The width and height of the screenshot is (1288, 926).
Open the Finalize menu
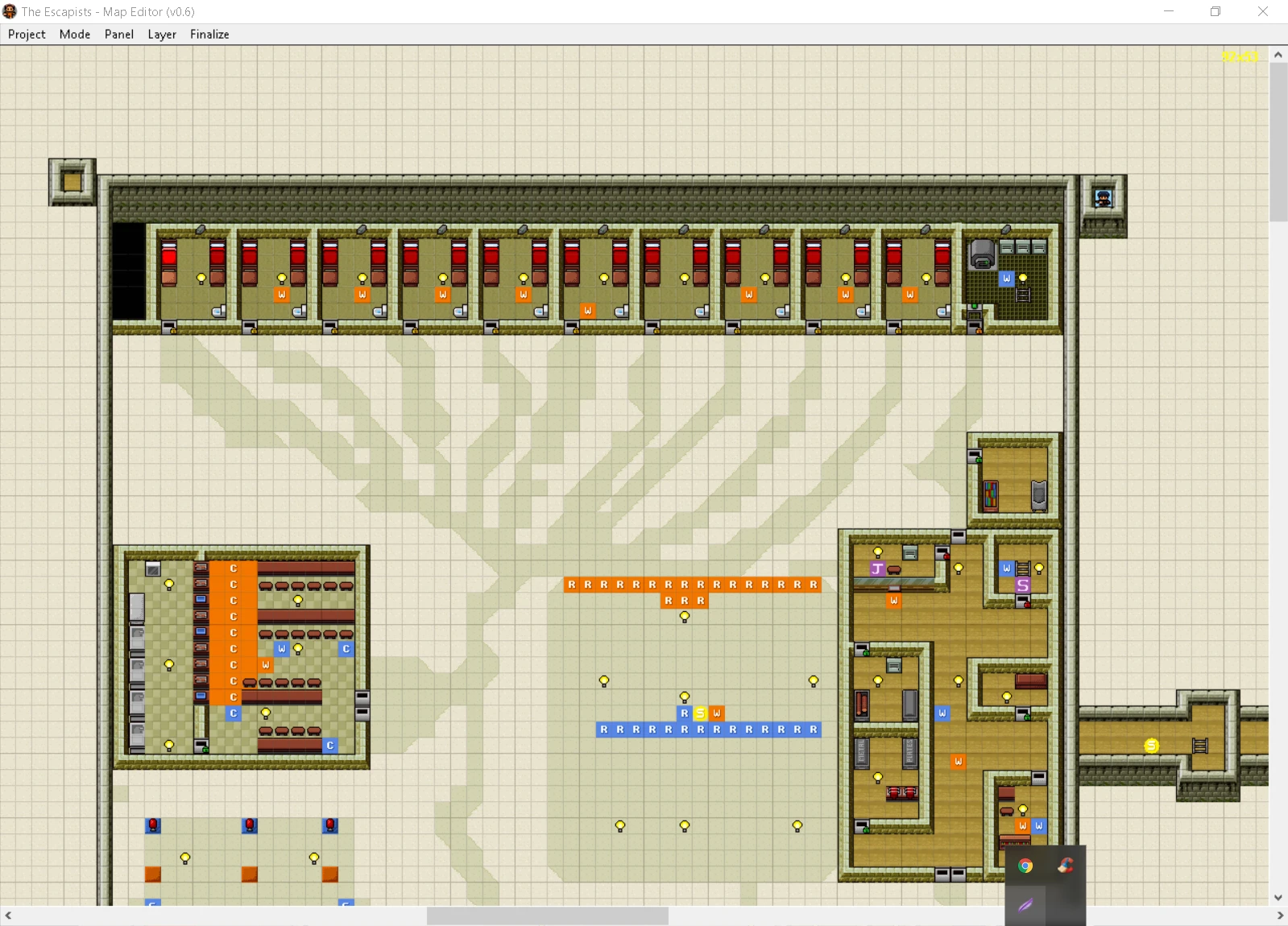point(209,34)
